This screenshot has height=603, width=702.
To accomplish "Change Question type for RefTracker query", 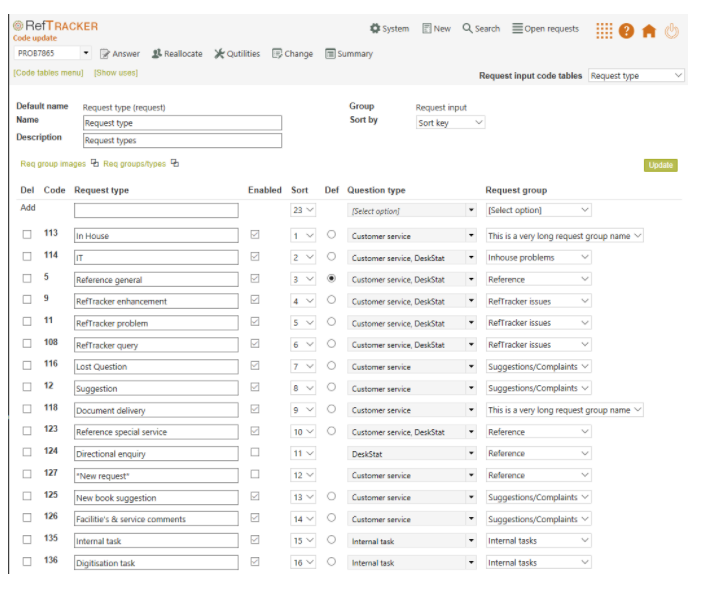I will pos(411,345).
